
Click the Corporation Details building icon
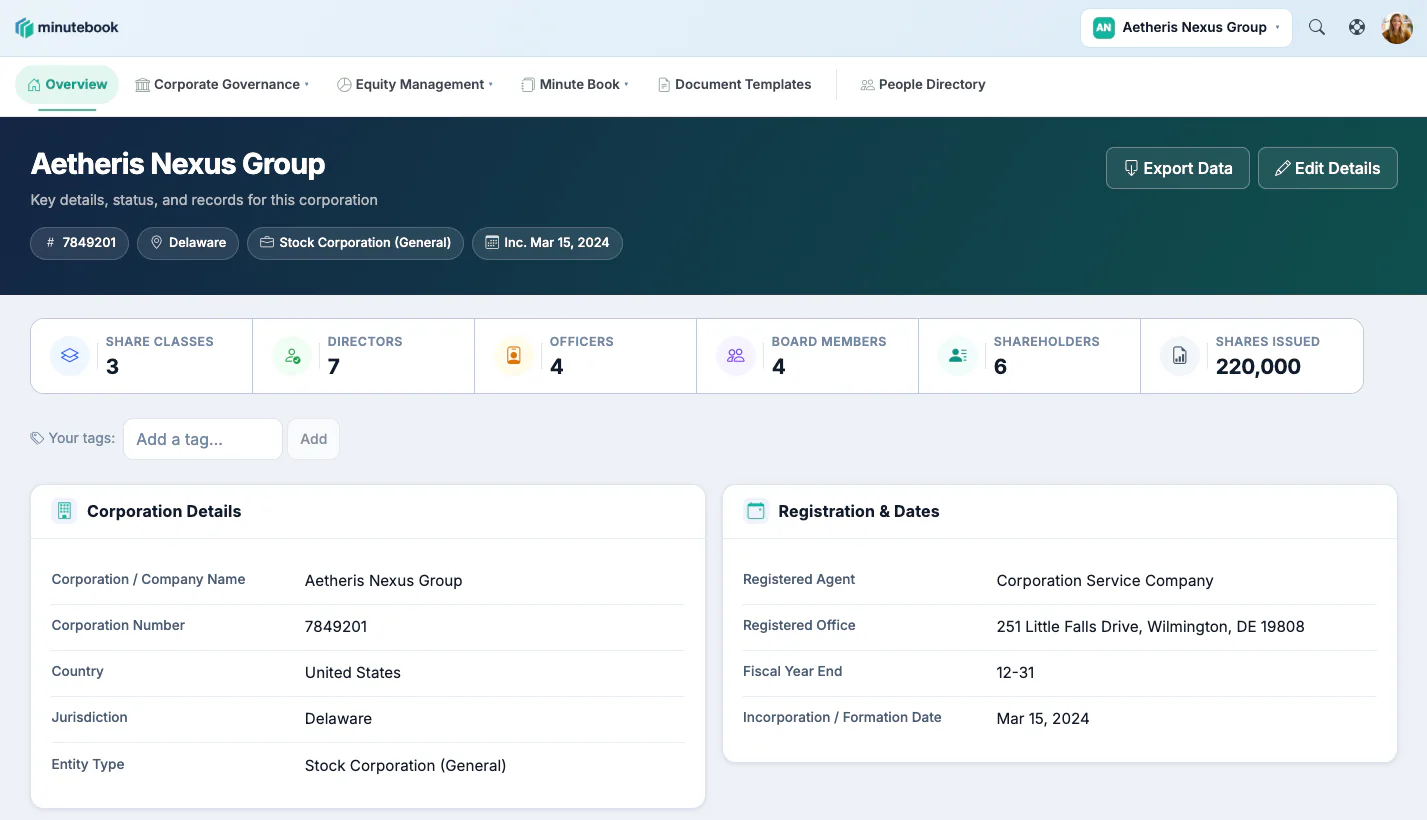(65, 511)
